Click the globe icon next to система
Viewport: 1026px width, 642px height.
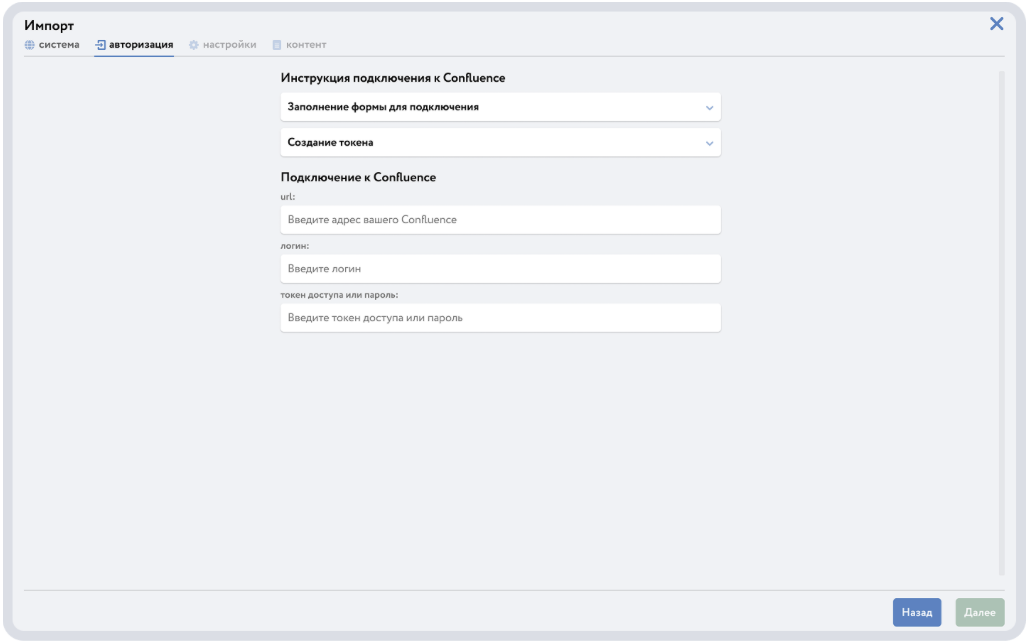[x=29, y=45]
